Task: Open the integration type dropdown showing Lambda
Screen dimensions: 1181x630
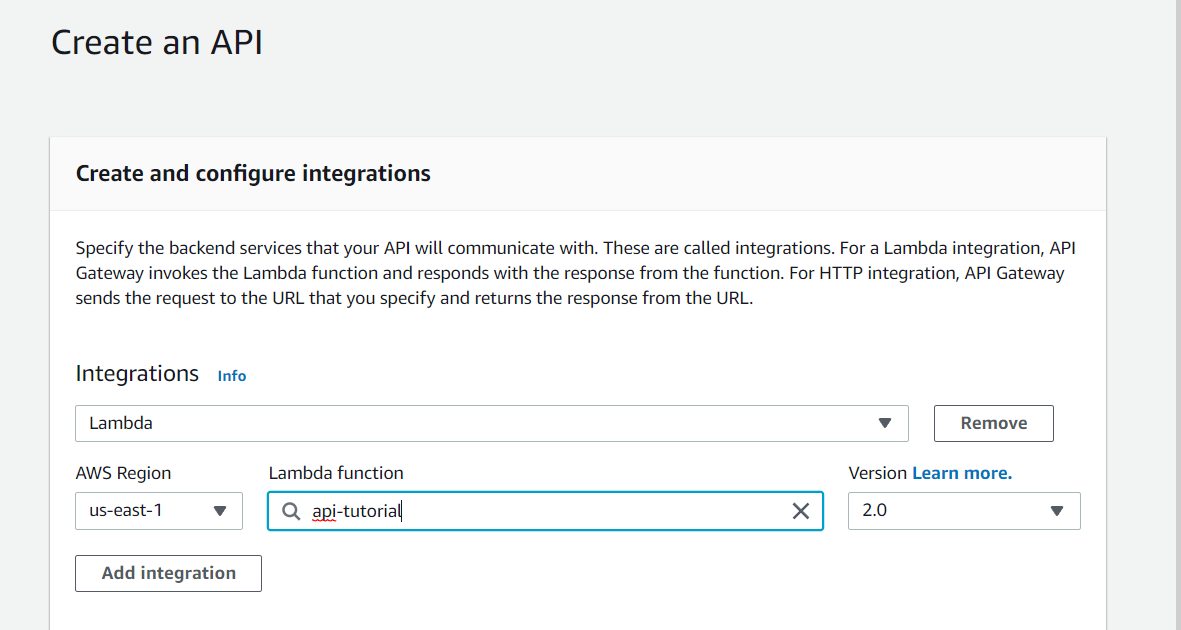Action: click(x=491, y=423)
